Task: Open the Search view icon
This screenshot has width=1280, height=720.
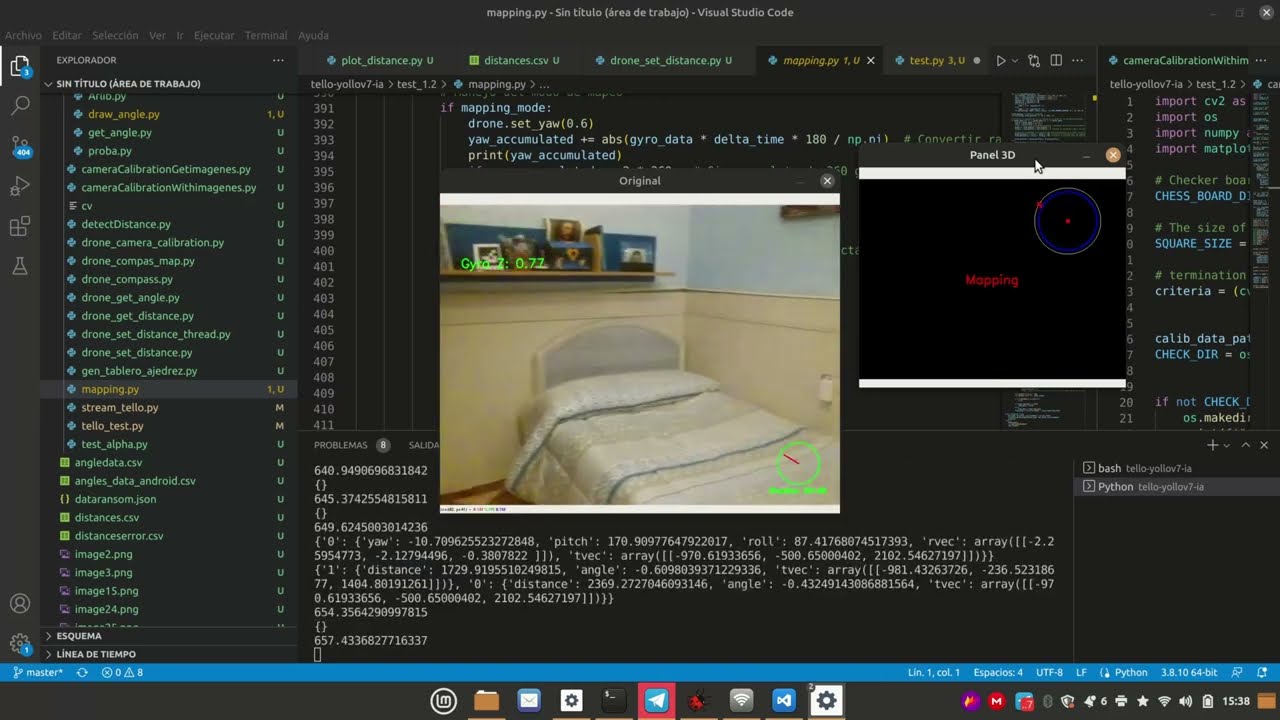Action: (20, 105)
